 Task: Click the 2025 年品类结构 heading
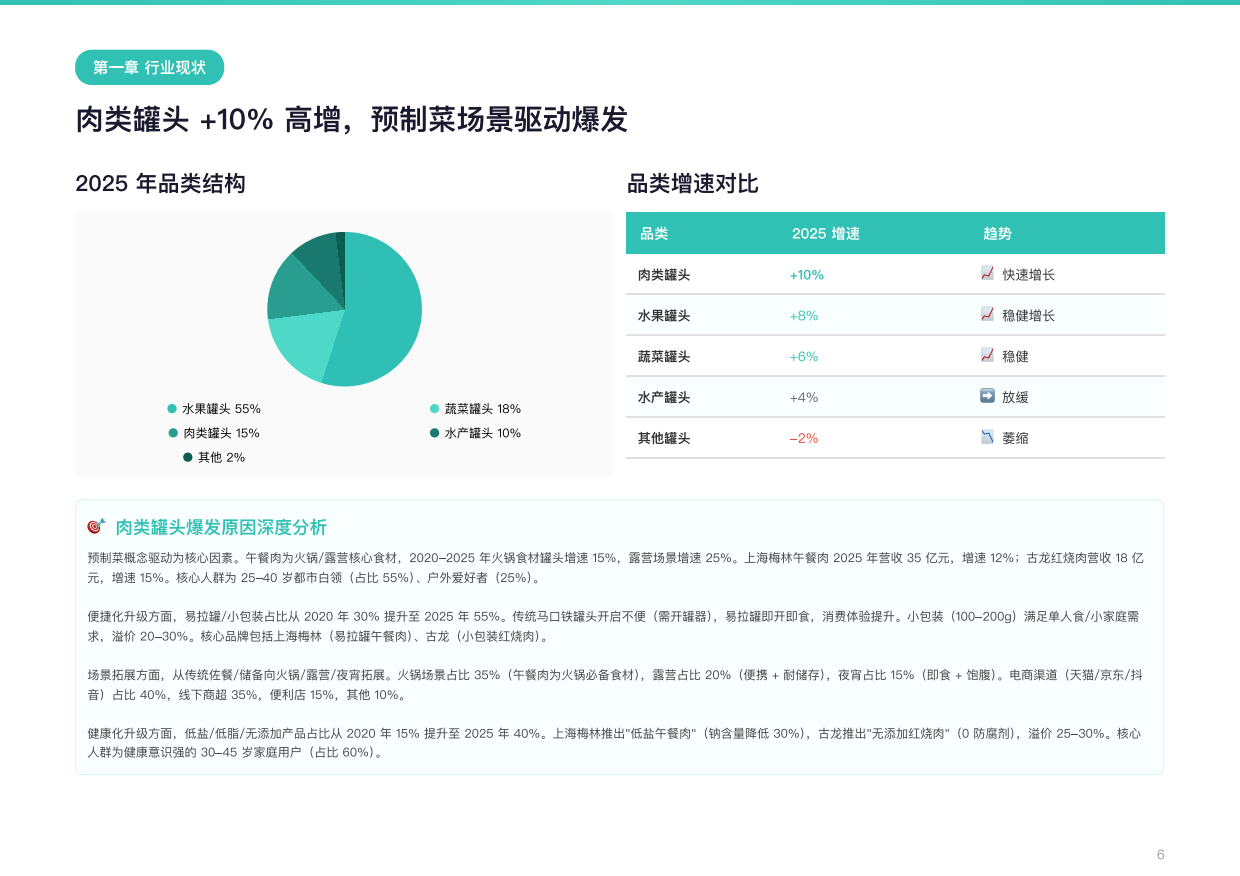coord(160,184)
